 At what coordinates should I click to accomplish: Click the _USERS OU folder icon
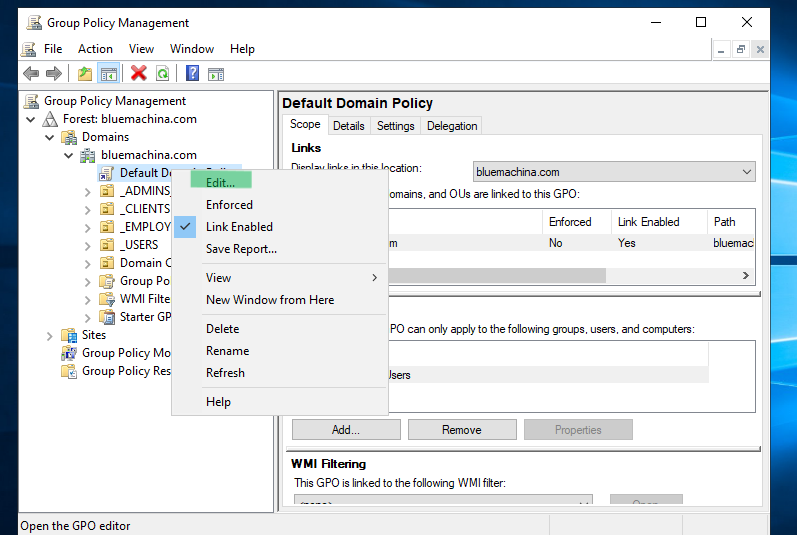pyautogui.click(x=107, y=245)
